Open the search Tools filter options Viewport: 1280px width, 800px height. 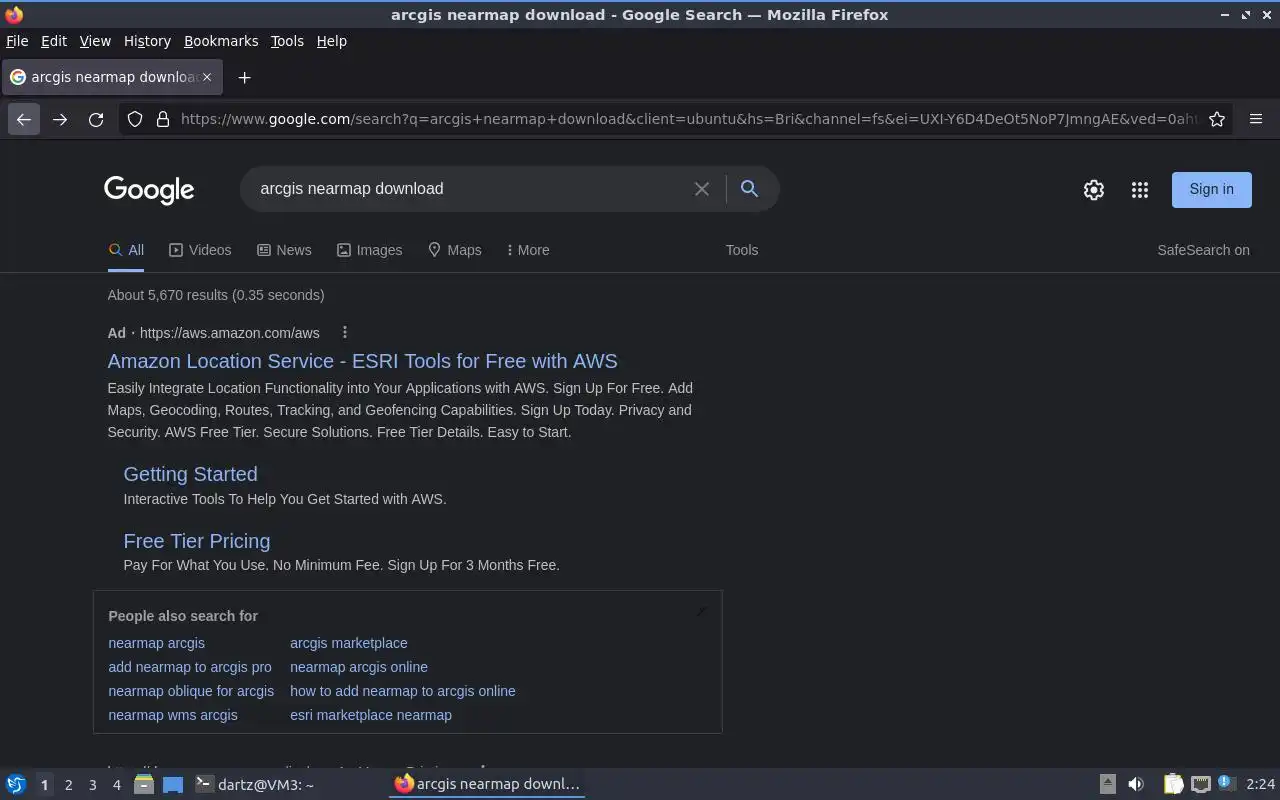coord(742,250)
